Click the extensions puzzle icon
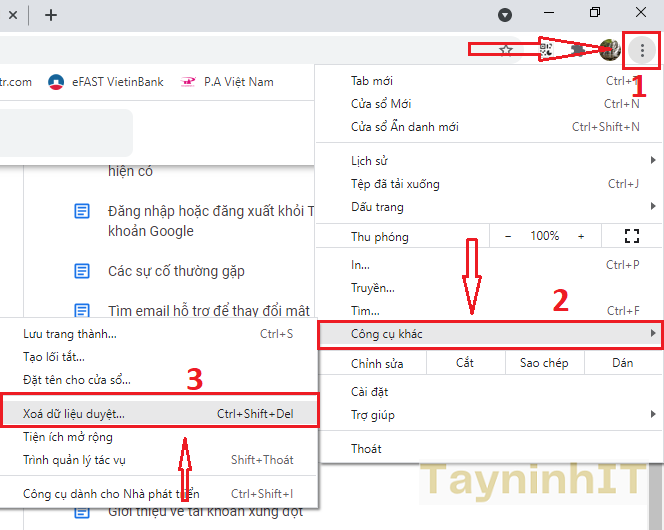 tap(578, 49)
